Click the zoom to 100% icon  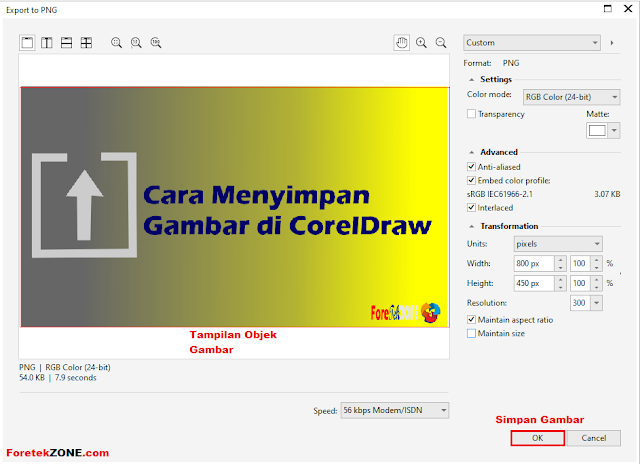point(156,43)
